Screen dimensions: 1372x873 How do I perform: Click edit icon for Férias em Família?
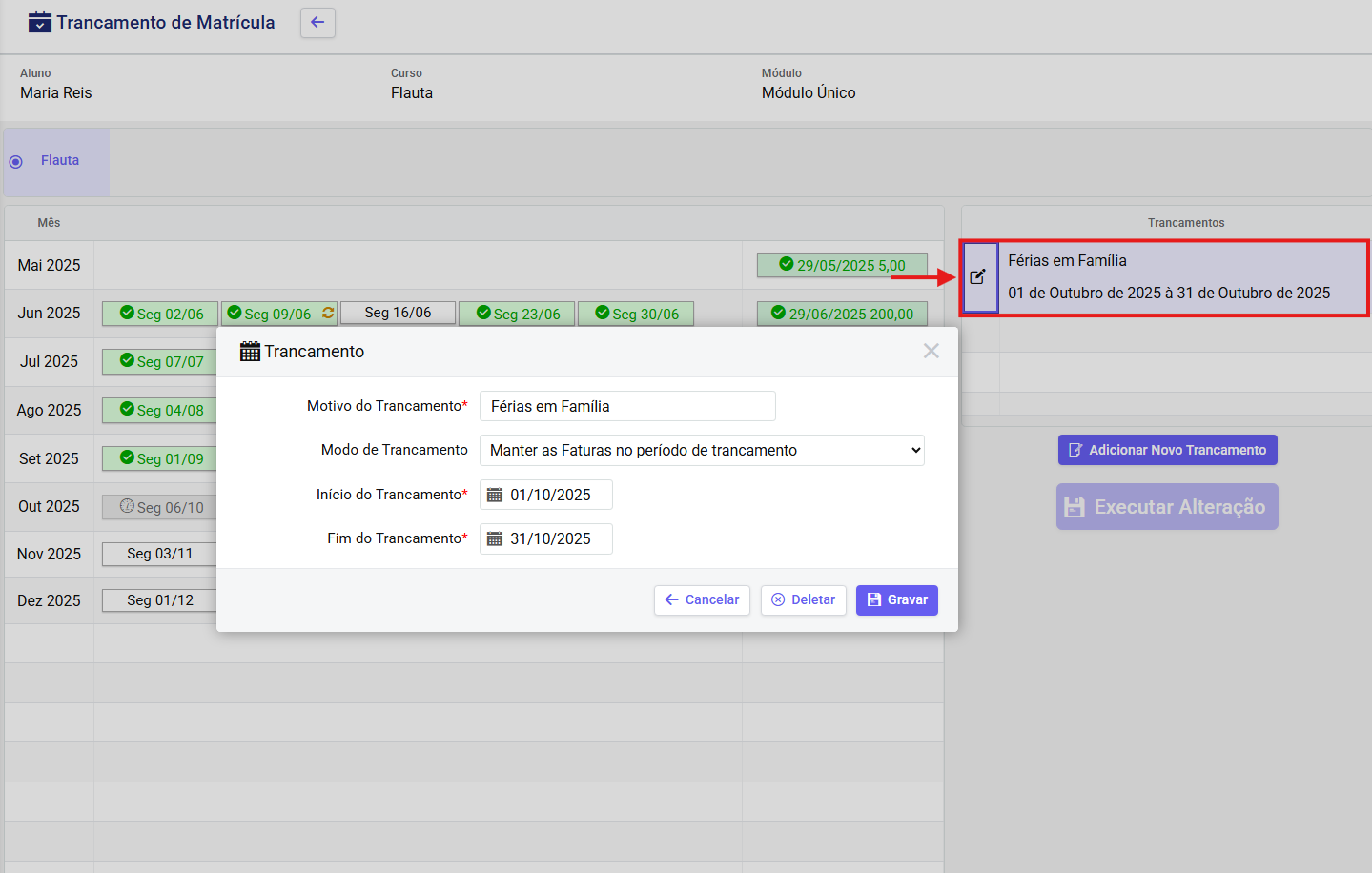click(x=978, y=277)
